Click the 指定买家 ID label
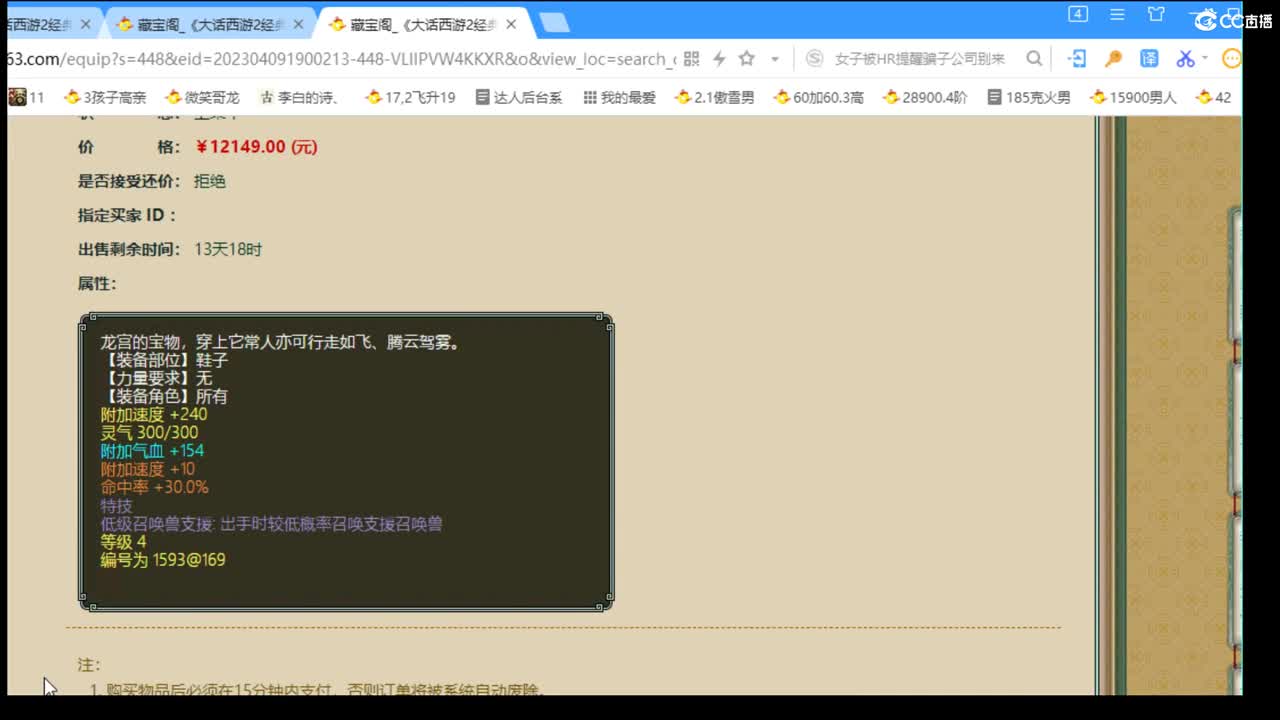This screenshot has width=1280, height=720. tap(127, 215)
